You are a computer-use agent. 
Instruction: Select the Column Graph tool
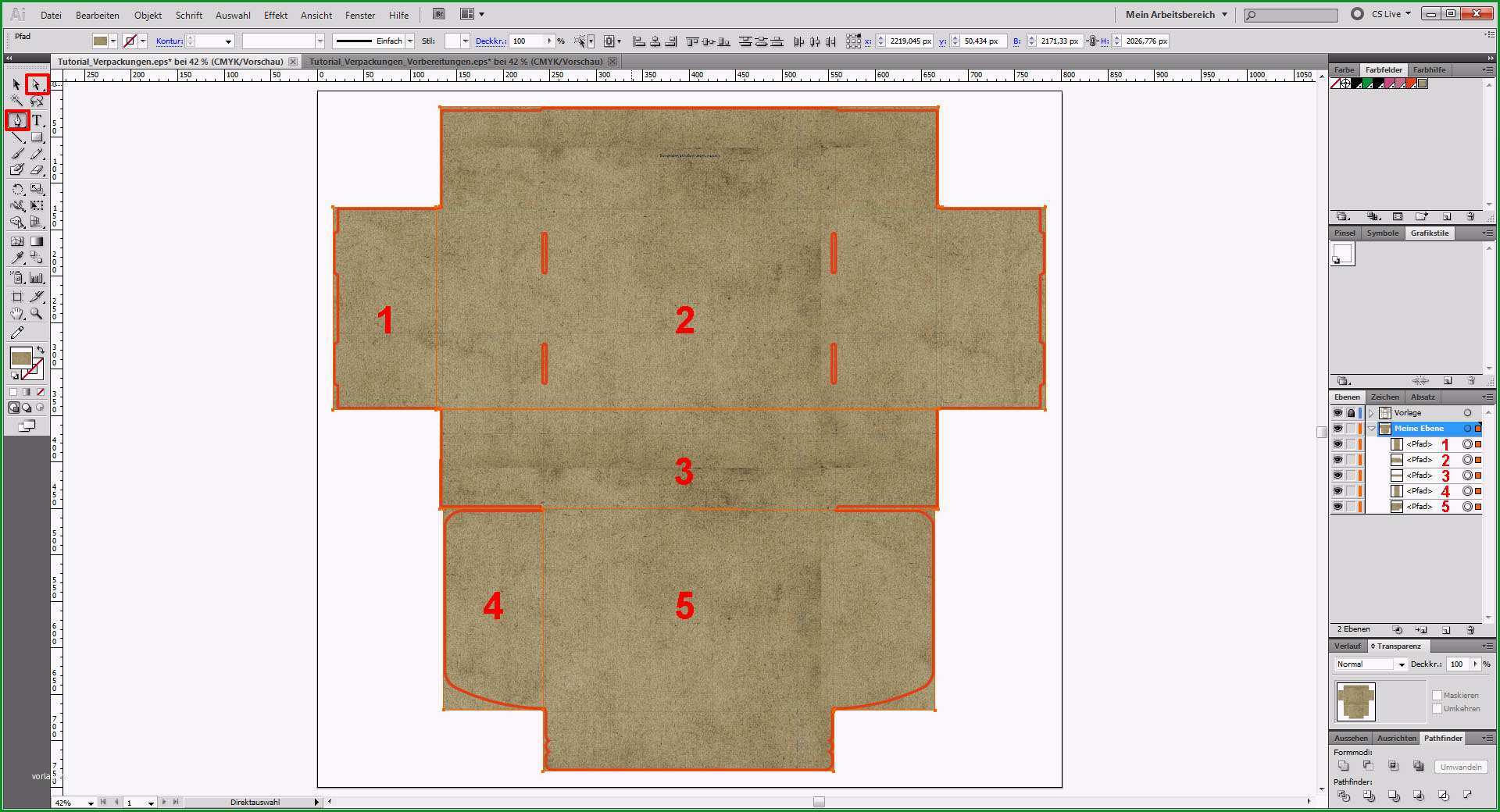pos(36,277)
